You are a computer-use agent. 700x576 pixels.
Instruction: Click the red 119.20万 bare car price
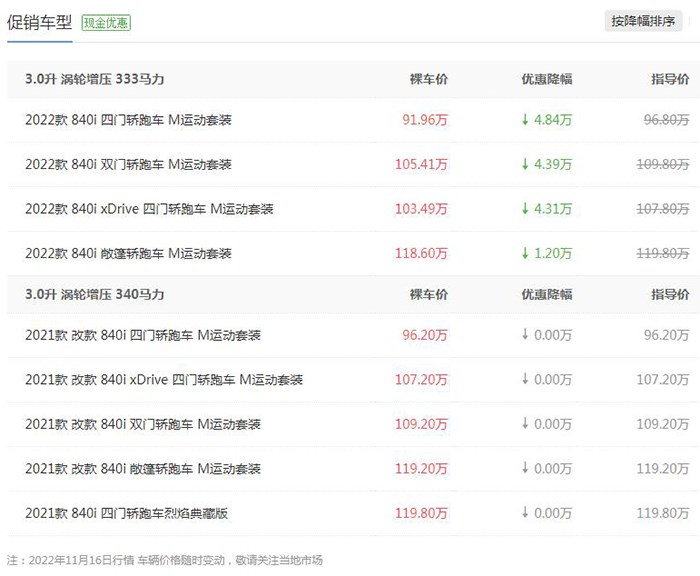(421, 469)
